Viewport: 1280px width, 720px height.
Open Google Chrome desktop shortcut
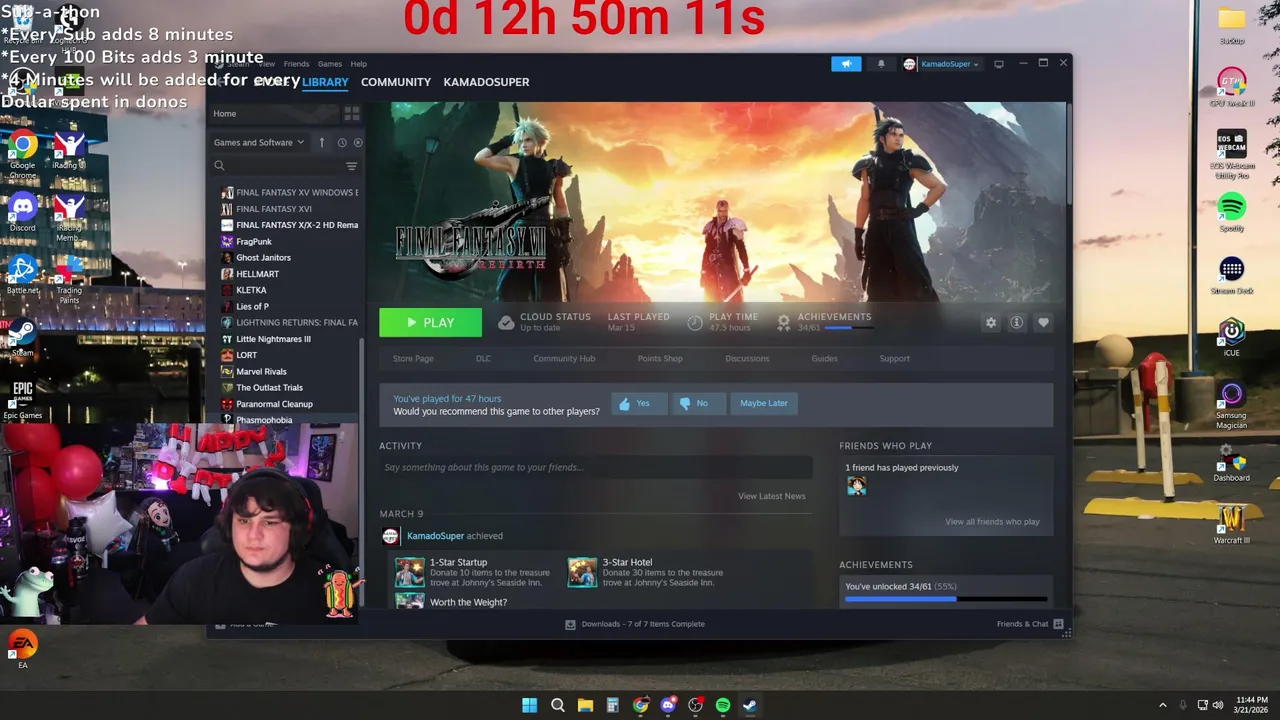(x=22, y=155)
